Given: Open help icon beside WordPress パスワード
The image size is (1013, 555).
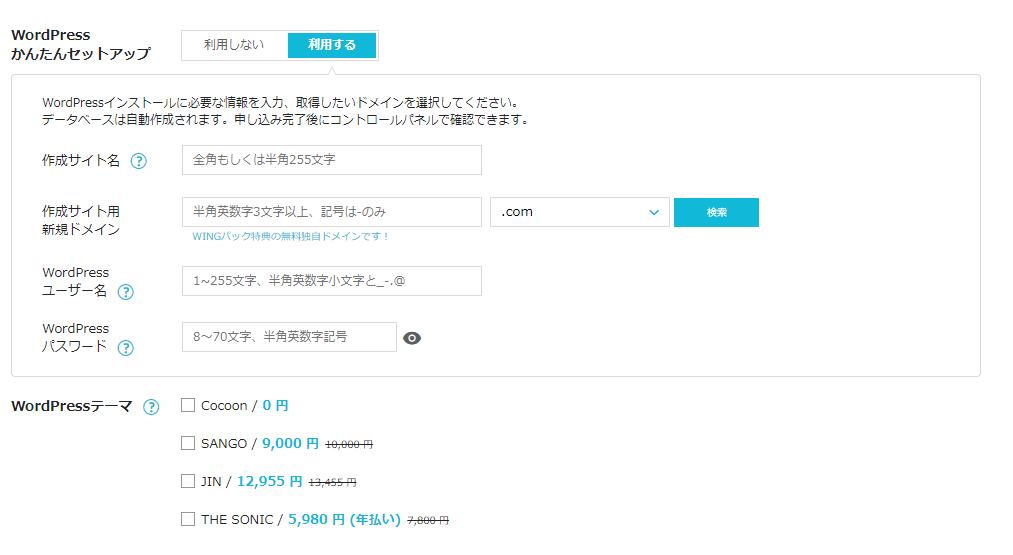Looking at the screenshot, I should coord(125,348).
